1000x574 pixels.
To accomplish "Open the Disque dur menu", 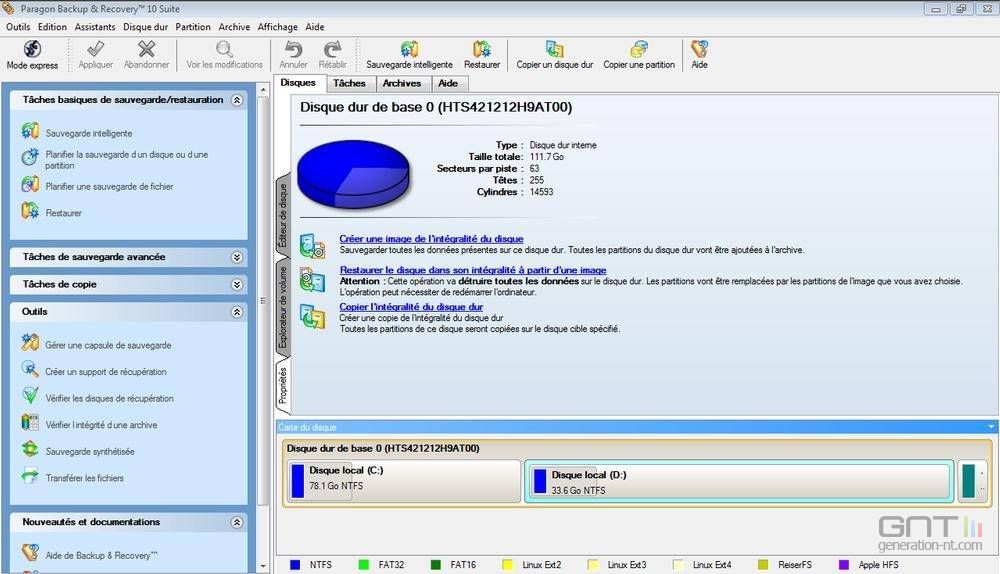I will (x=145, y=27).
